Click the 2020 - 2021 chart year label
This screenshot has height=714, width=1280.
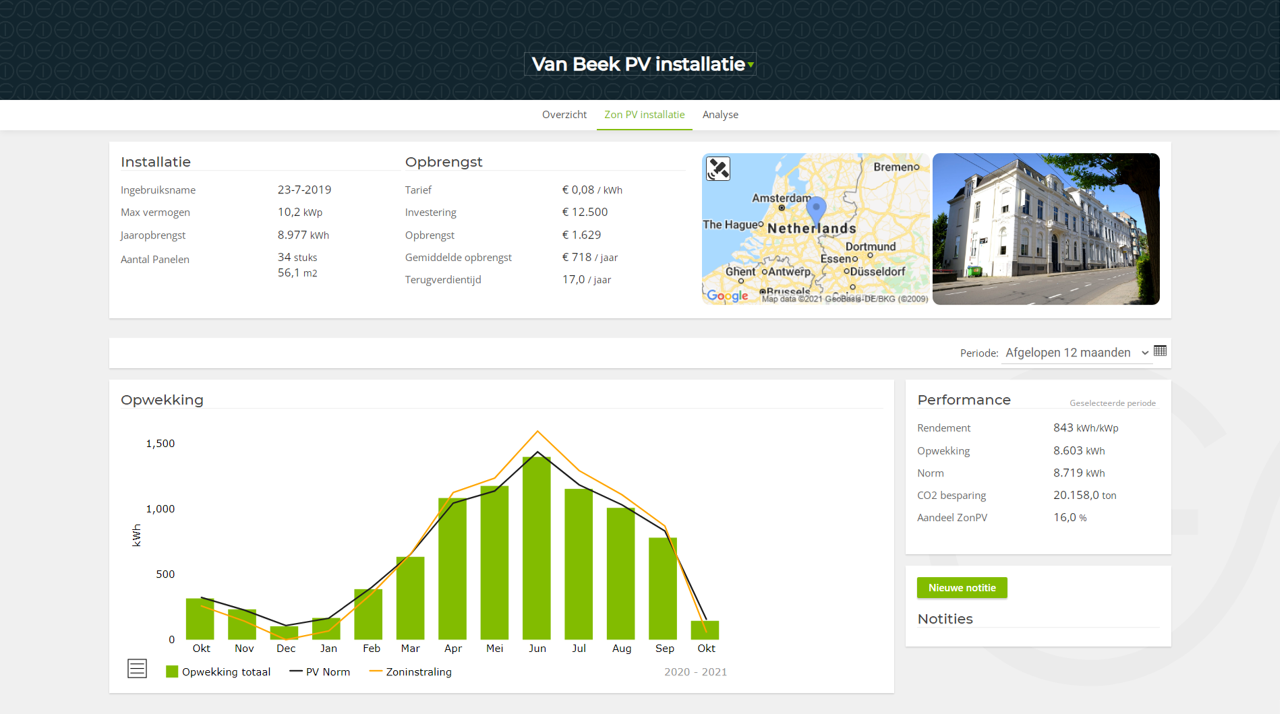(696, 672)
